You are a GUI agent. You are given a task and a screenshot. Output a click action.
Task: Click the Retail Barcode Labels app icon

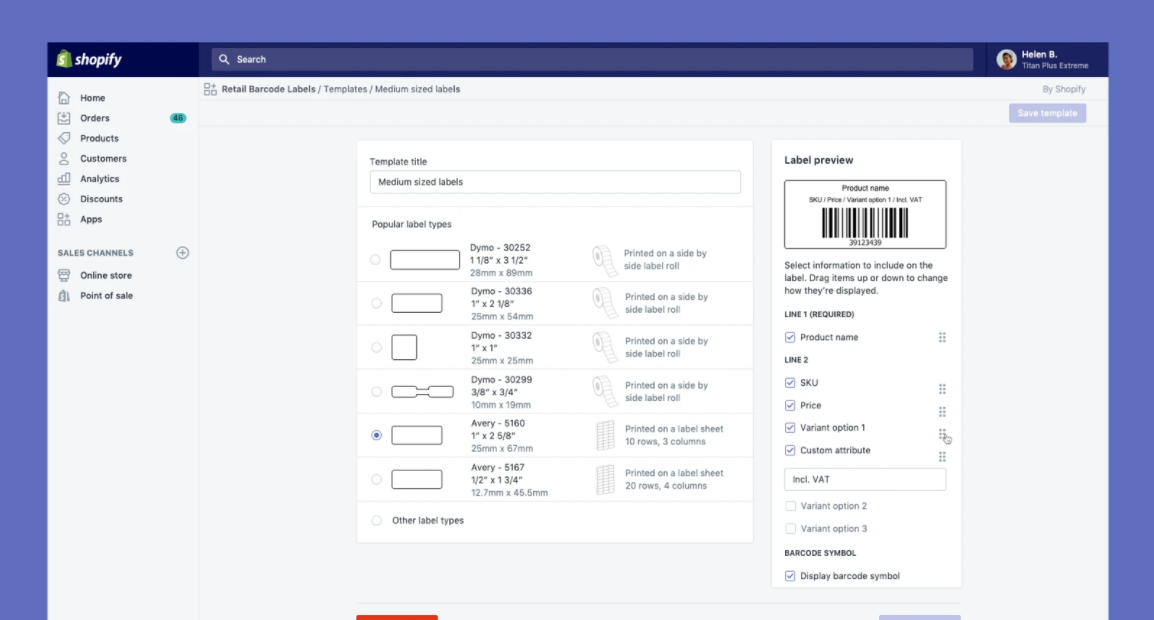[210, 89]
